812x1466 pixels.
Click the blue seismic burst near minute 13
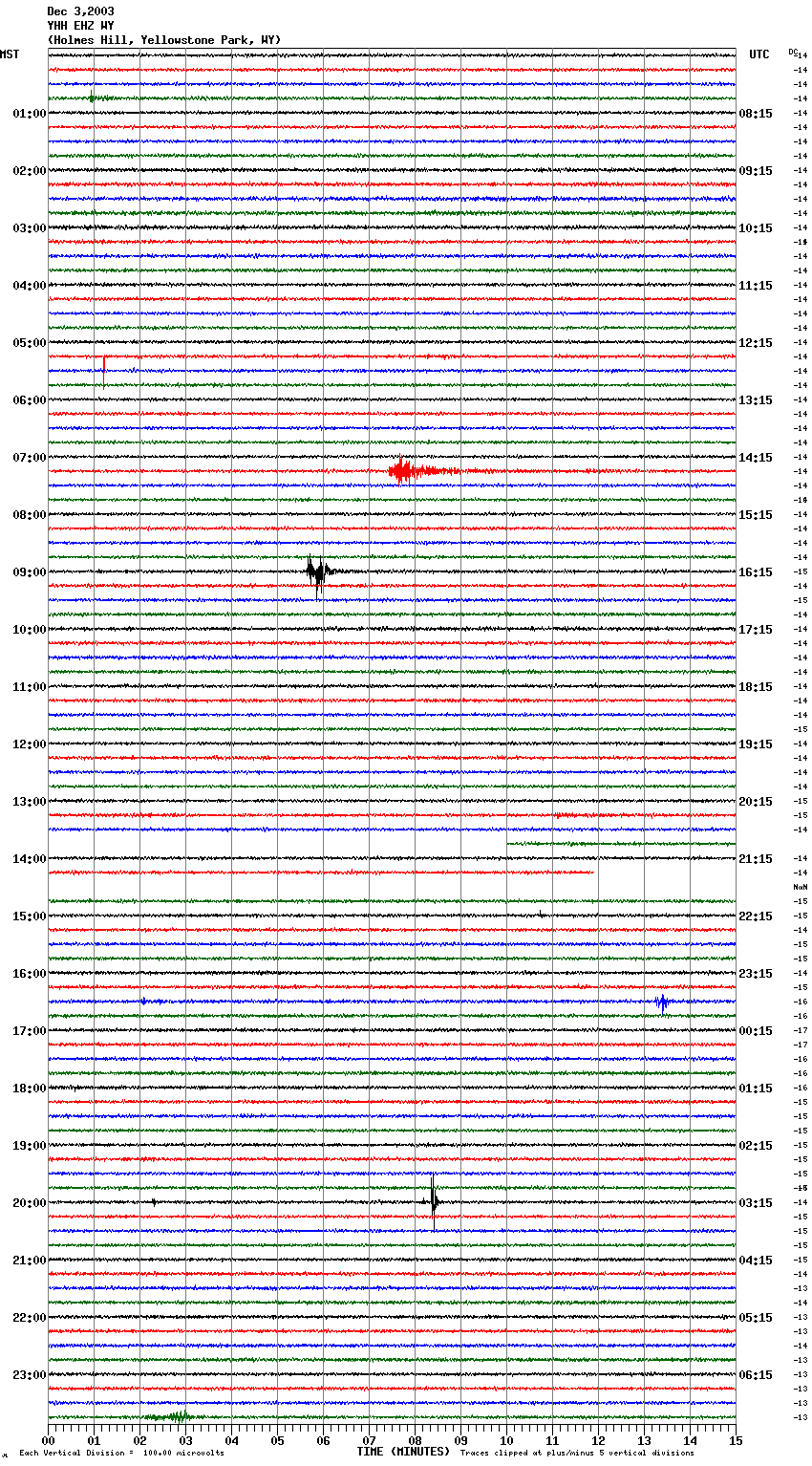tap(662, 1002)
